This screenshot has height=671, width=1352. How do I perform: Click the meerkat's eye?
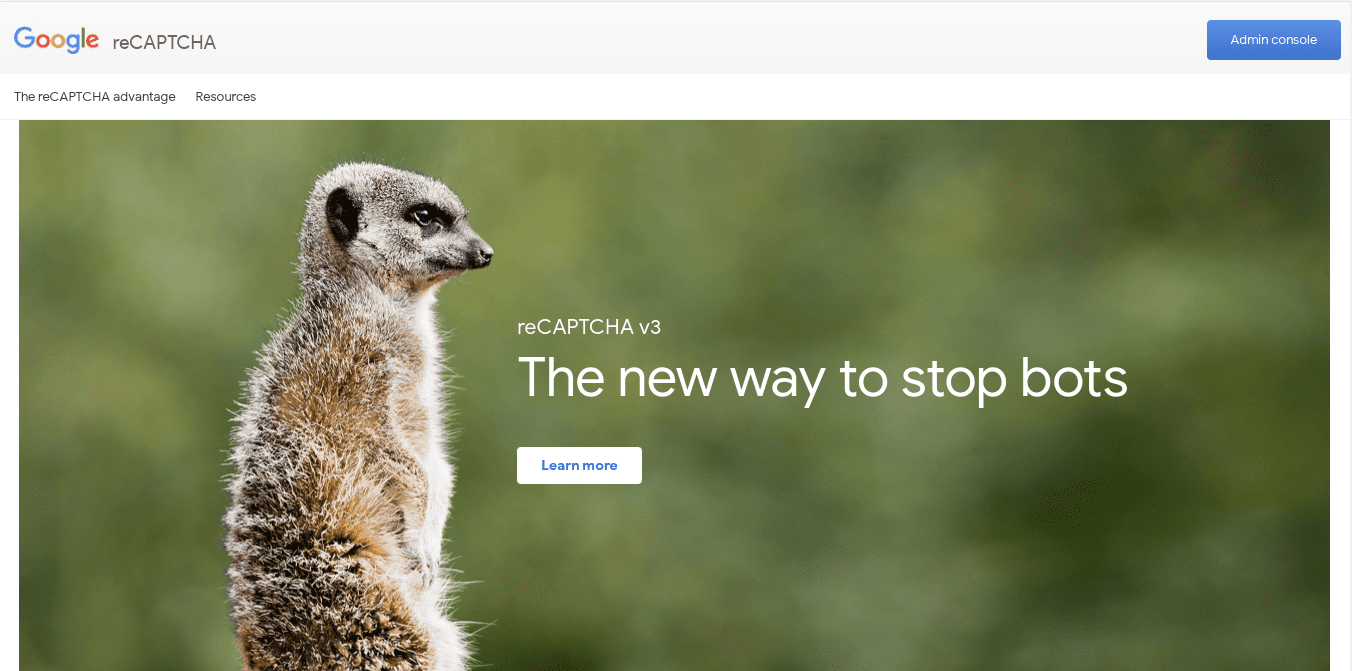pos(423,215)
